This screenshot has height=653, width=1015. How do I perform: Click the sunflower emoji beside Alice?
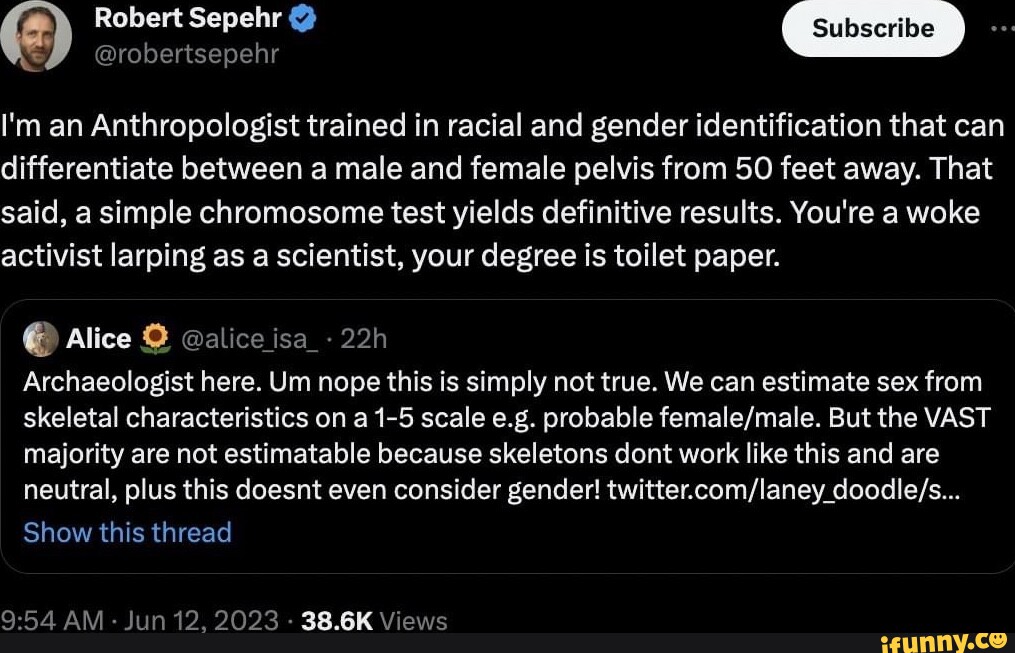(x=154, y=340)
